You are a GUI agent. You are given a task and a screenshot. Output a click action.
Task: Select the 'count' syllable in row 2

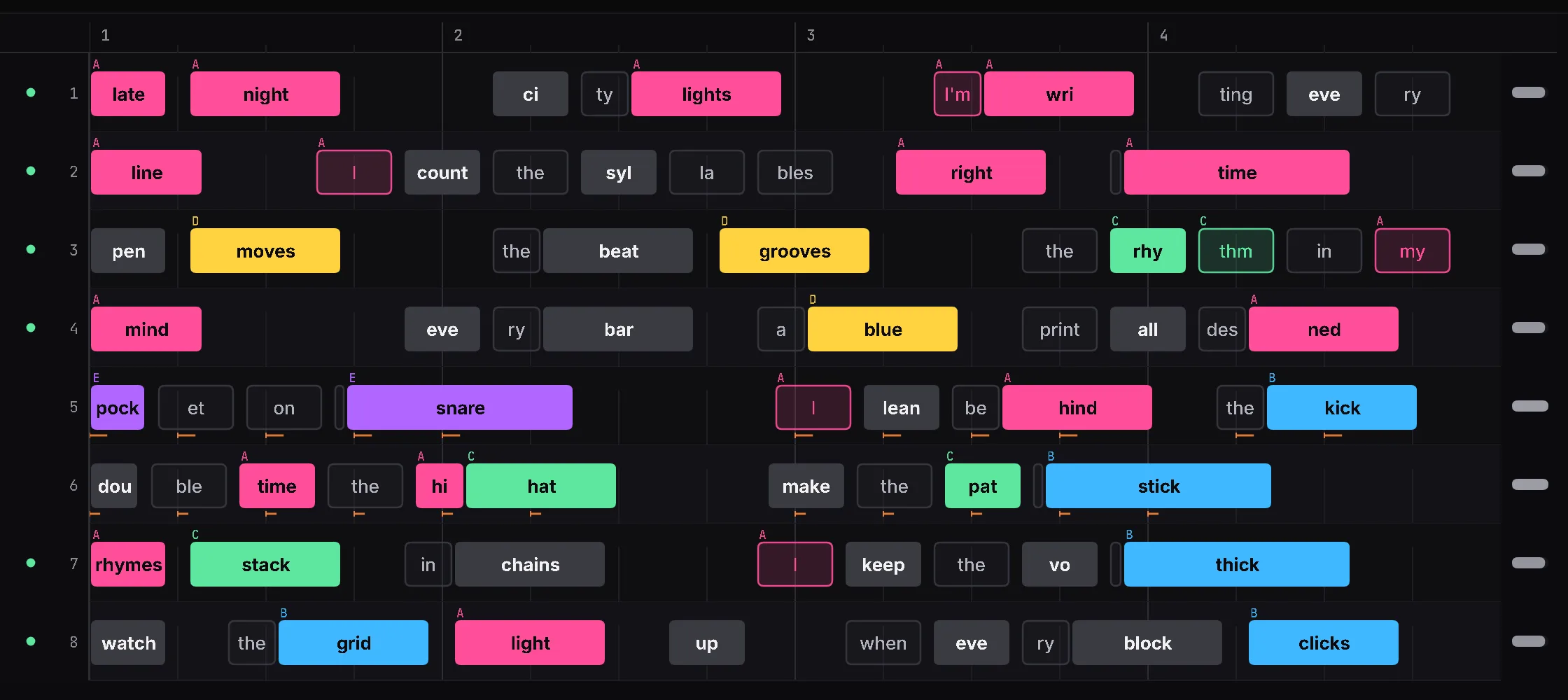pyautogui.click(x=442, y=172)
